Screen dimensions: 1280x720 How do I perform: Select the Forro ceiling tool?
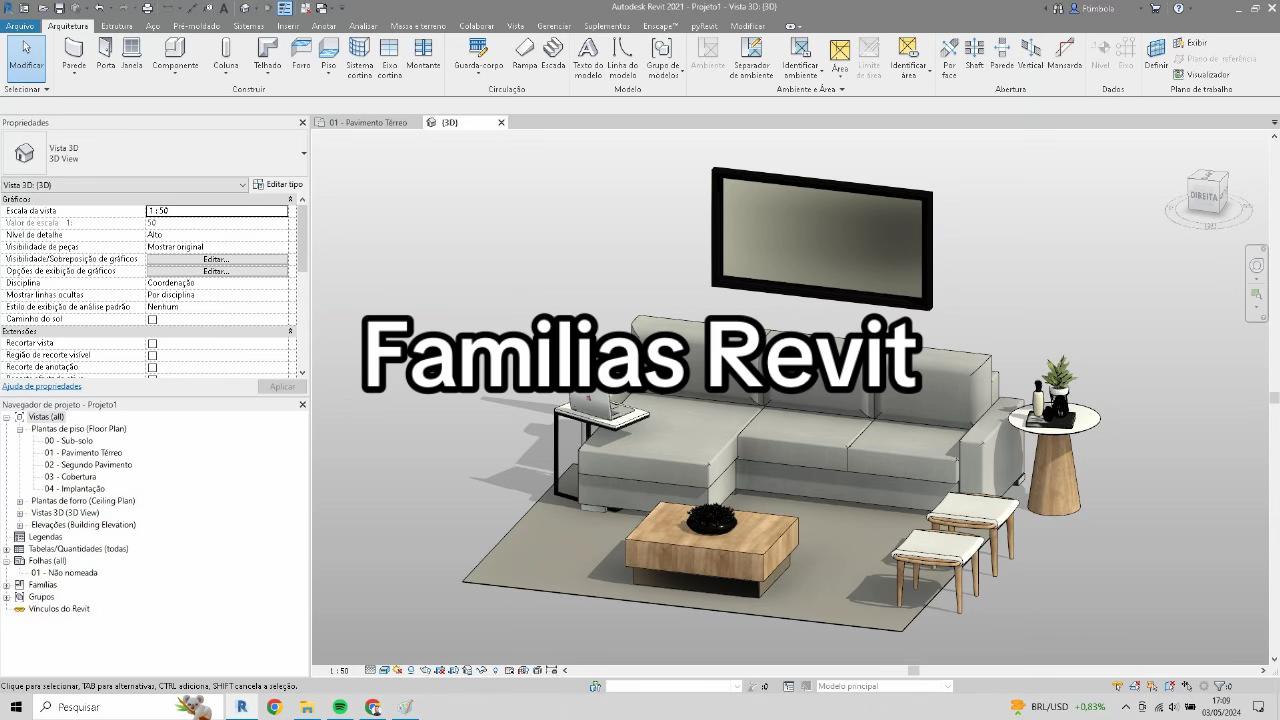coord(301,54)
